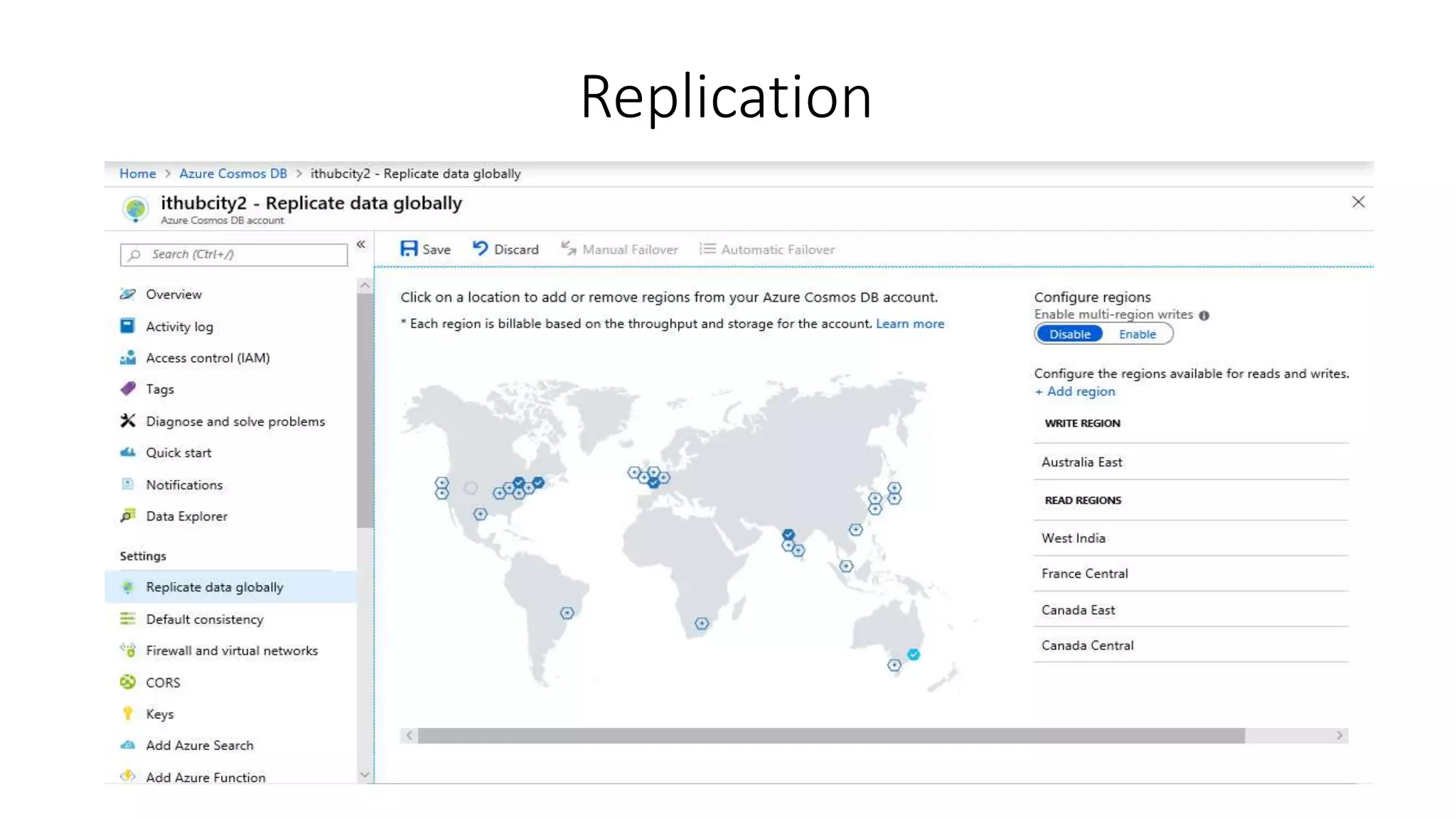Click the sidebar scroll down arrow
1456x819 pixels.
(365, 775)
